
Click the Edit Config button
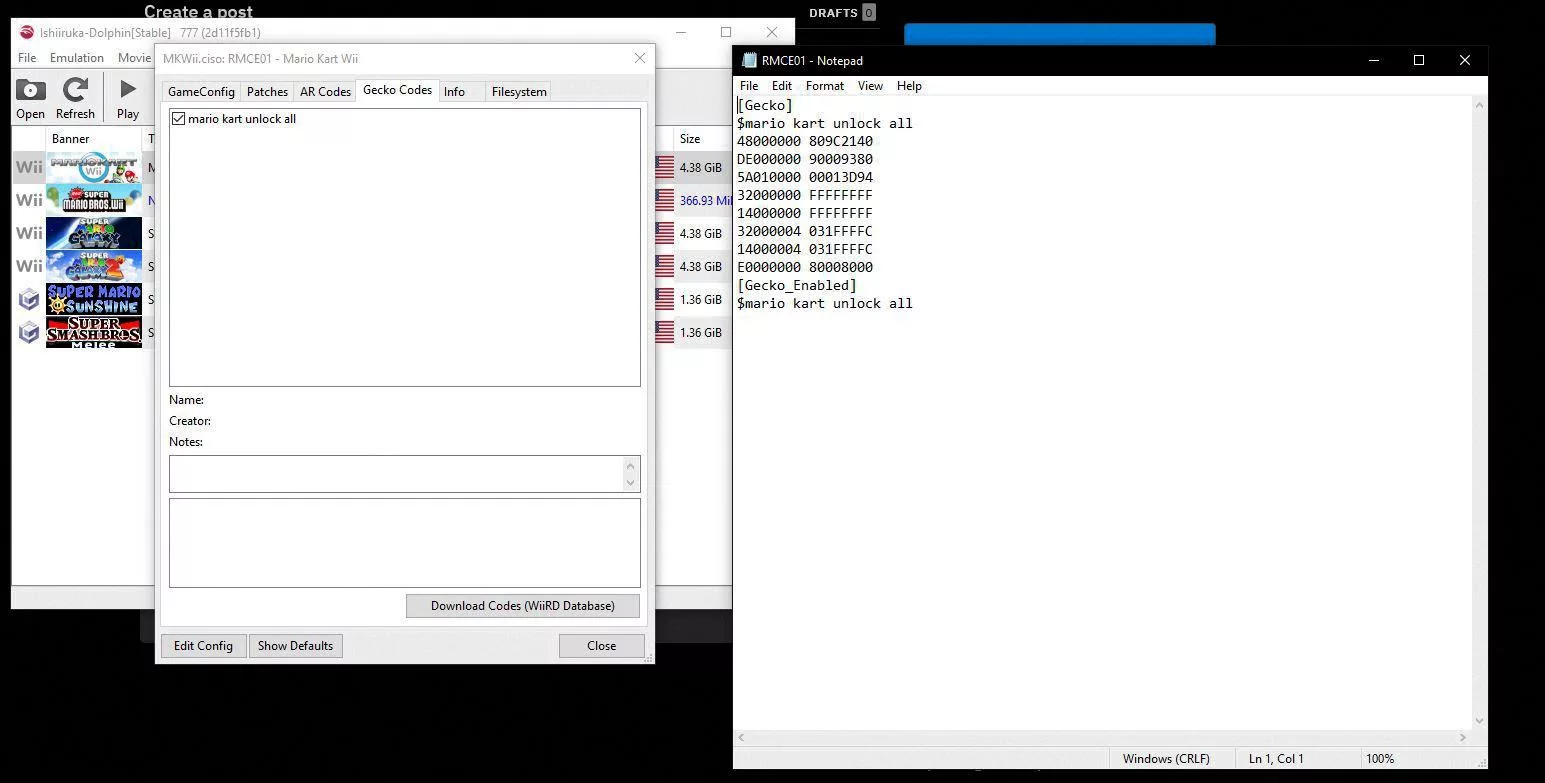tap(202, 645)
